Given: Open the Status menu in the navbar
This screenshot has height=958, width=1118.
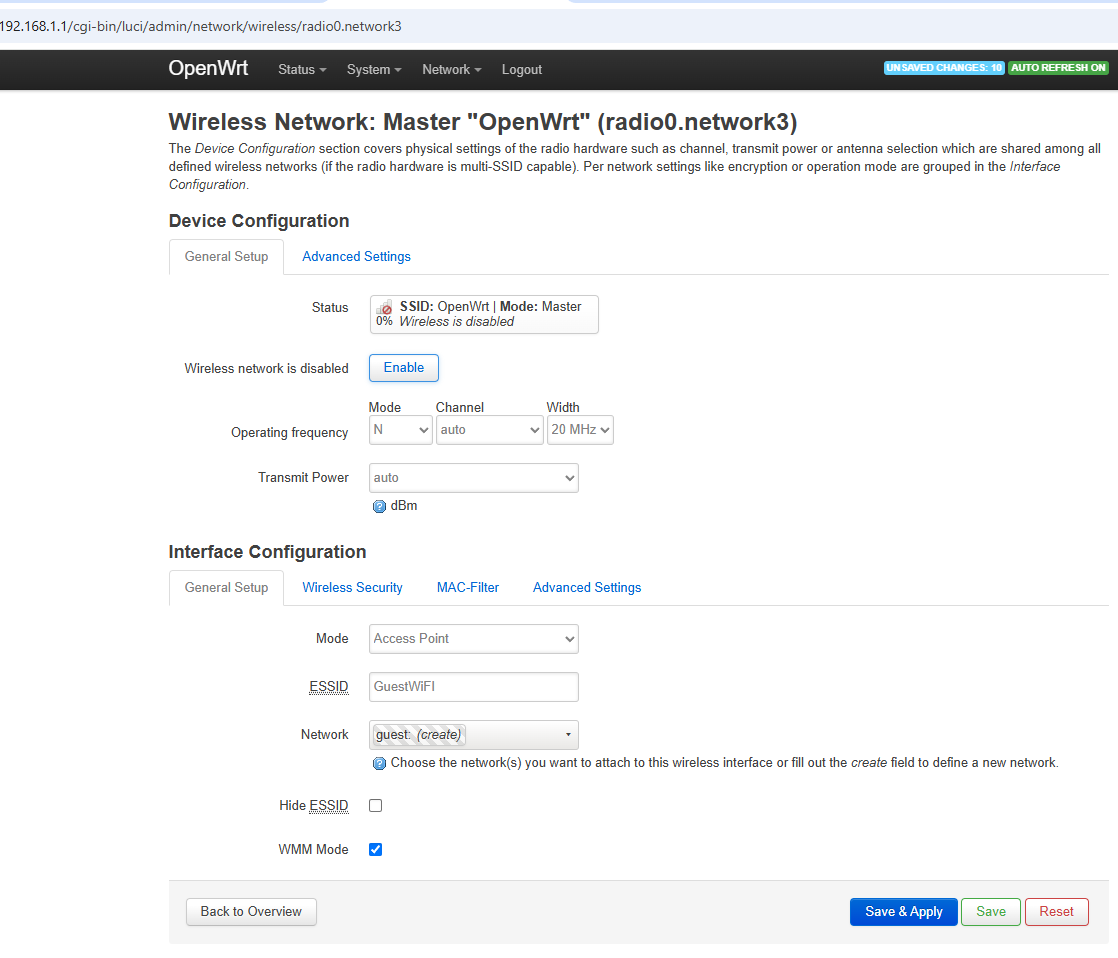Looking at the screenshot, I should coord(302,70).
